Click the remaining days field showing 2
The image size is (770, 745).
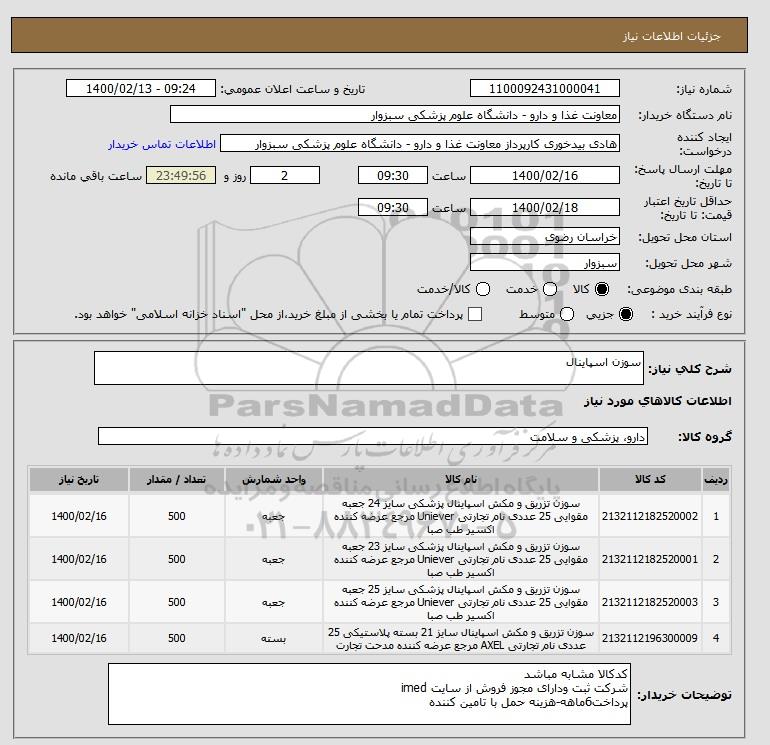tap(285, 175)
